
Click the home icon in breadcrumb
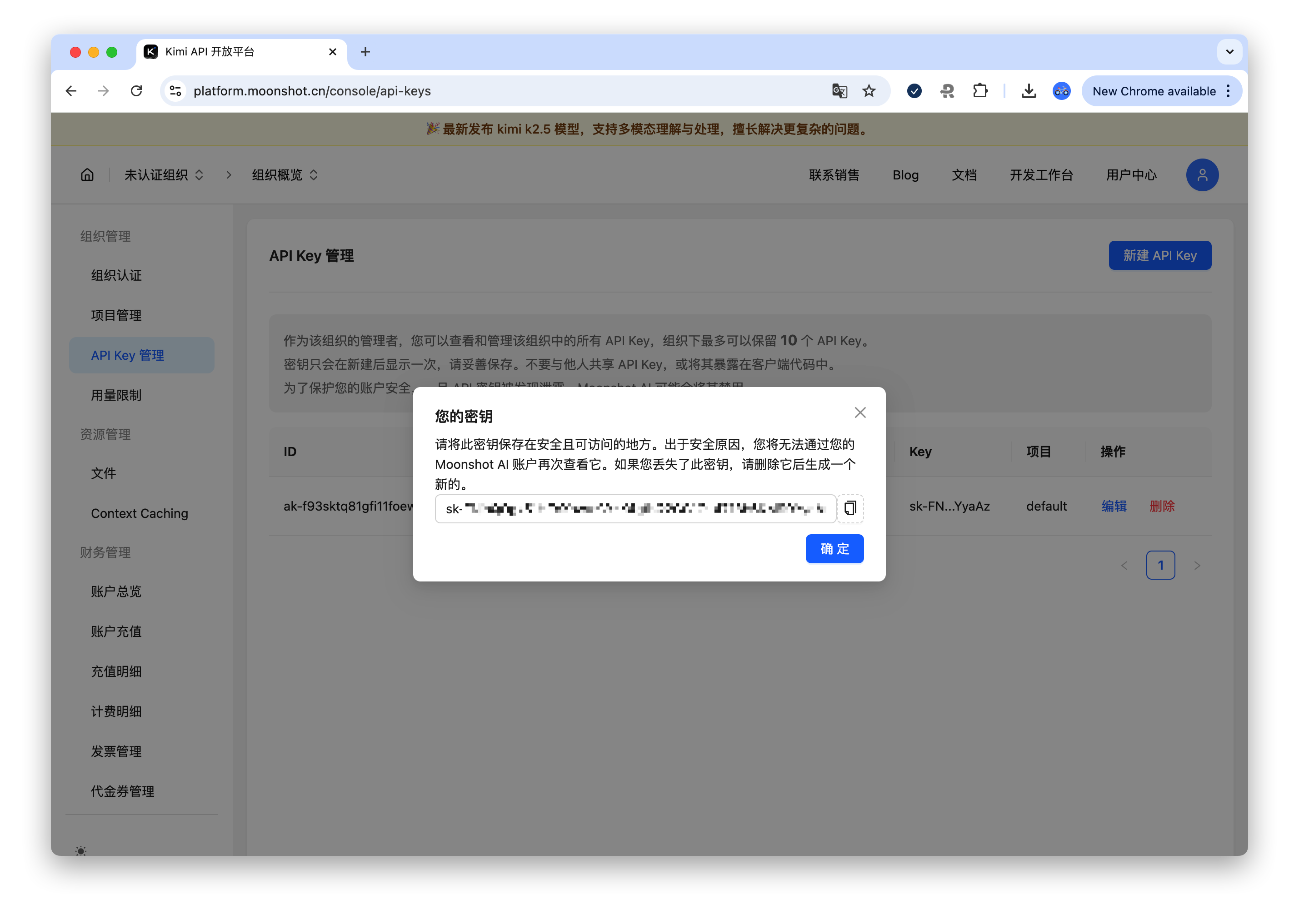(87, 175)
